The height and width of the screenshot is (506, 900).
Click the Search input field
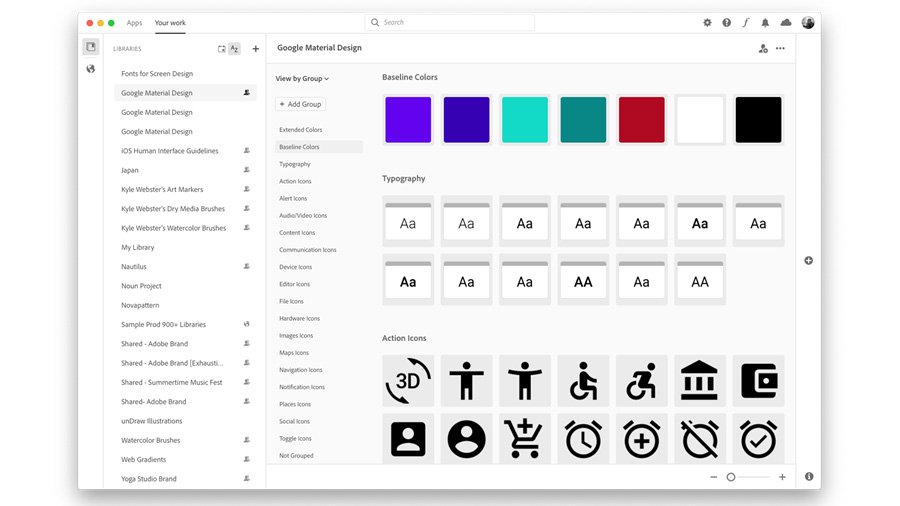[449, 22]
